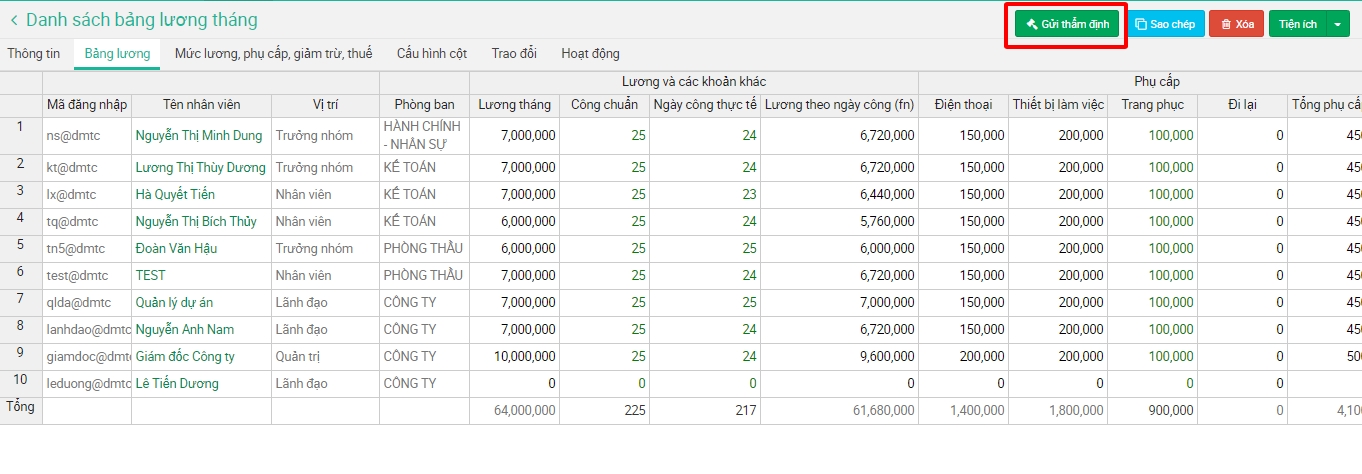The height and width of the screenshot is (474, 1362).
Task: Click employee name Hà Quyết Tiến
Action: pyautogui.click(x=175, y=194)
